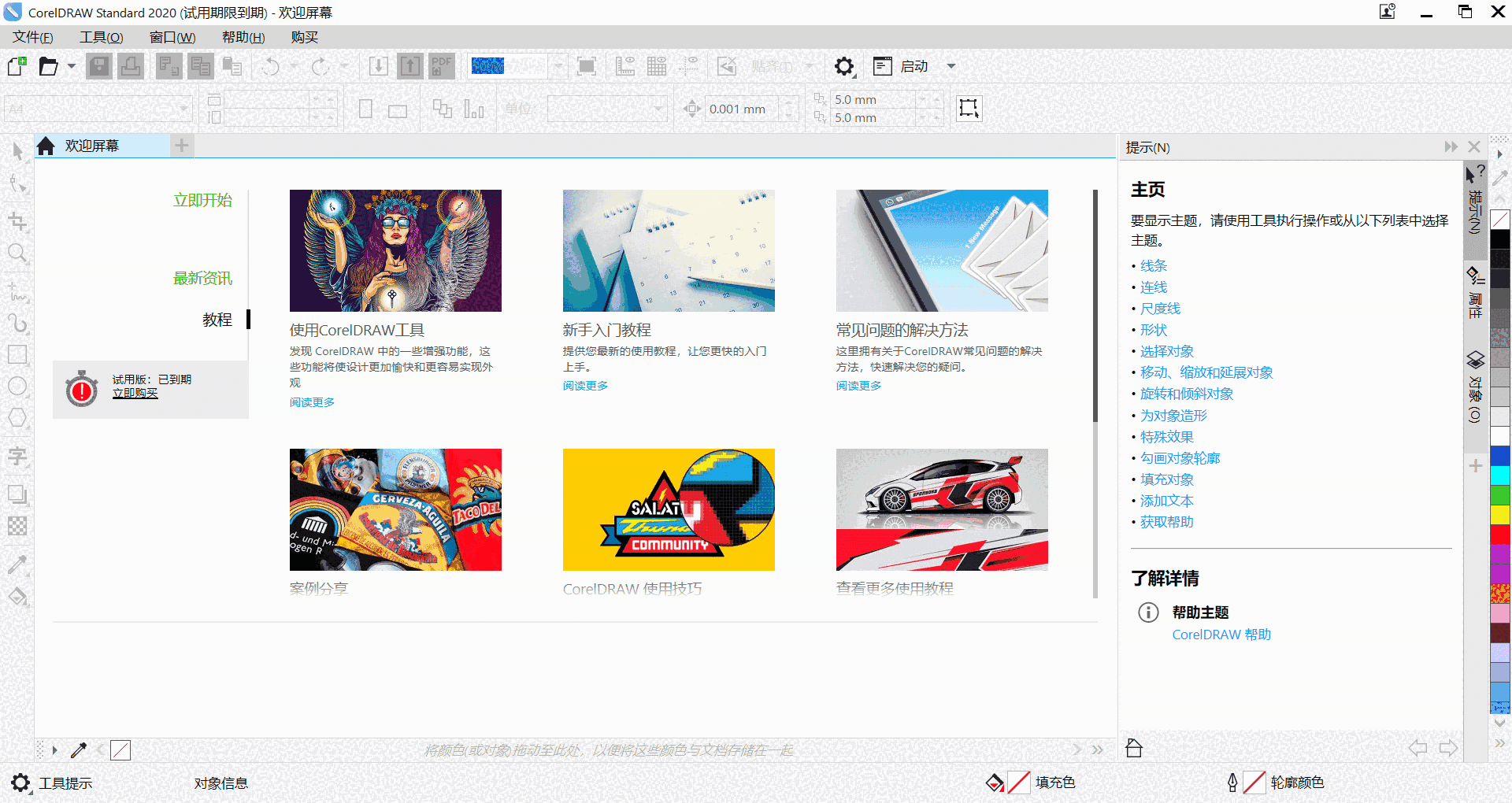Click the Options gear icon on the toolbar
Image resolution: width=1512 pixels, height=803 pixels.
844,66
